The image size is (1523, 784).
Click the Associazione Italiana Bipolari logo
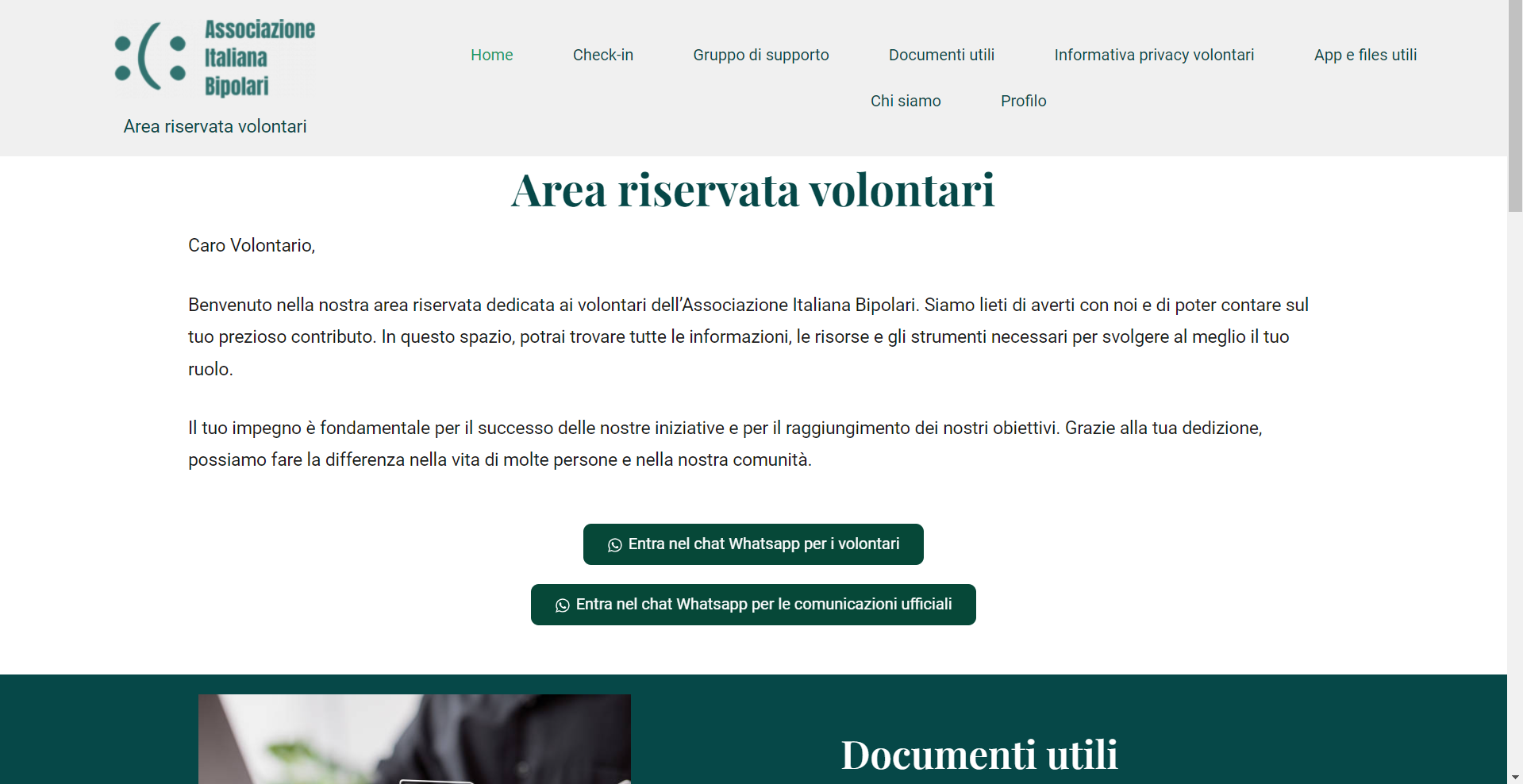click(215, 58)
